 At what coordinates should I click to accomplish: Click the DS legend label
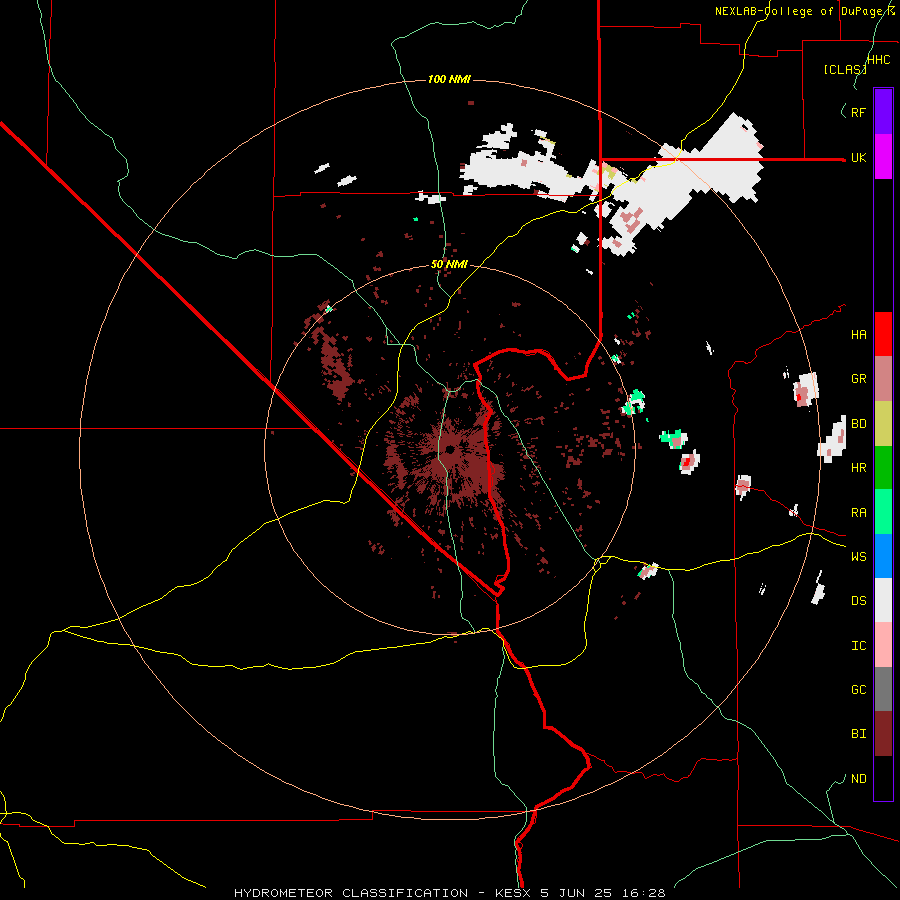click(858, 600)
